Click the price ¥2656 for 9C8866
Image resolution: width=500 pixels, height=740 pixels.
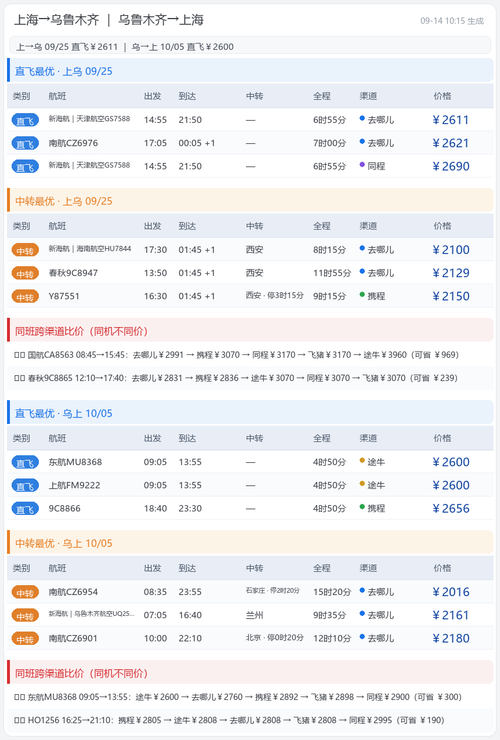click(x=451, y=509)
